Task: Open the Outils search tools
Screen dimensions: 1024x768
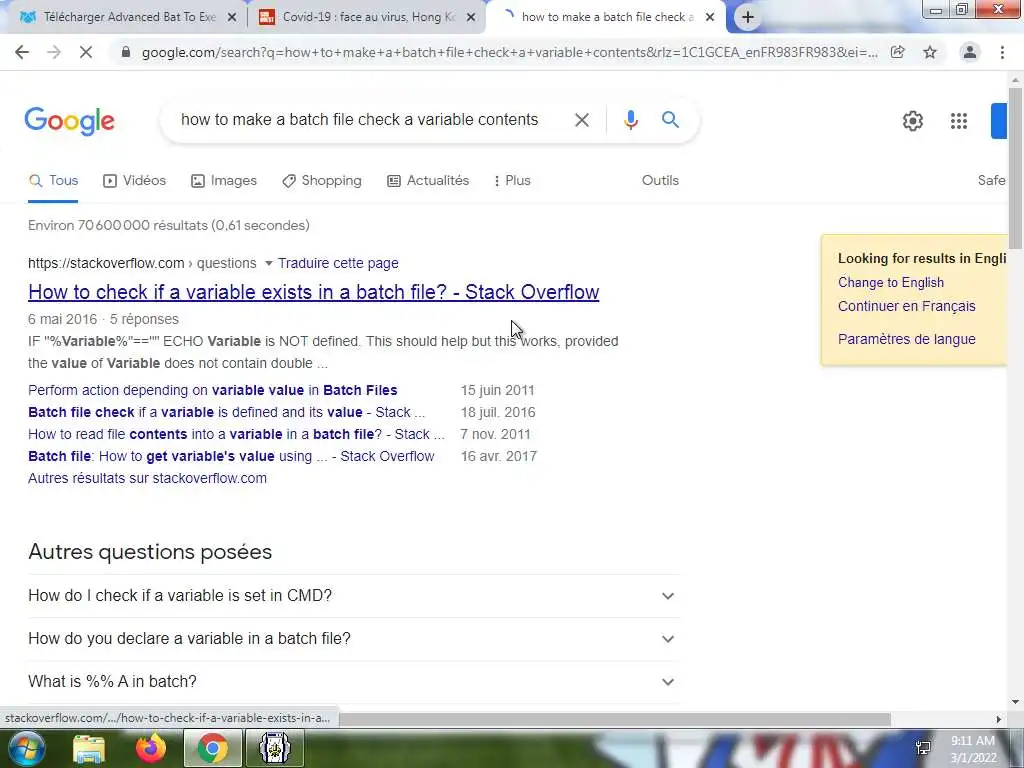Action: coord(660,180)
